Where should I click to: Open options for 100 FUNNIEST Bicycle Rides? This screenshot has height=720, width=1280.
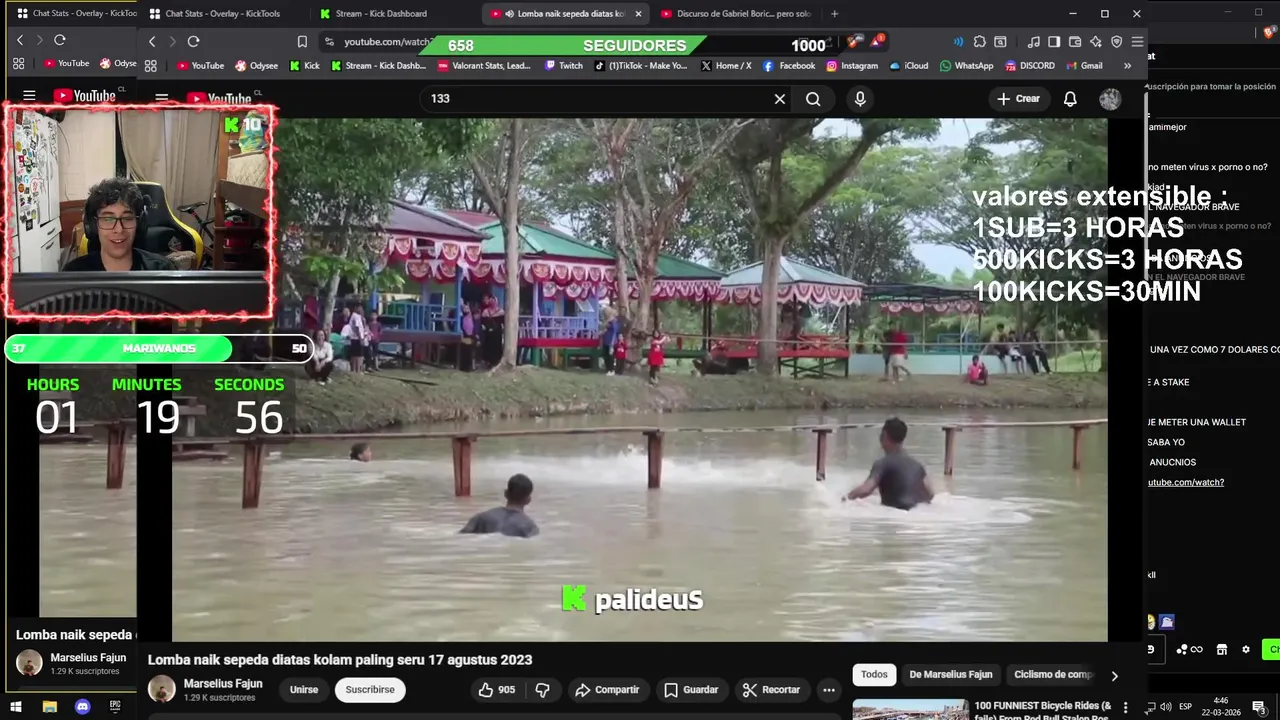pyautogui.click(x=1126, y=708)
